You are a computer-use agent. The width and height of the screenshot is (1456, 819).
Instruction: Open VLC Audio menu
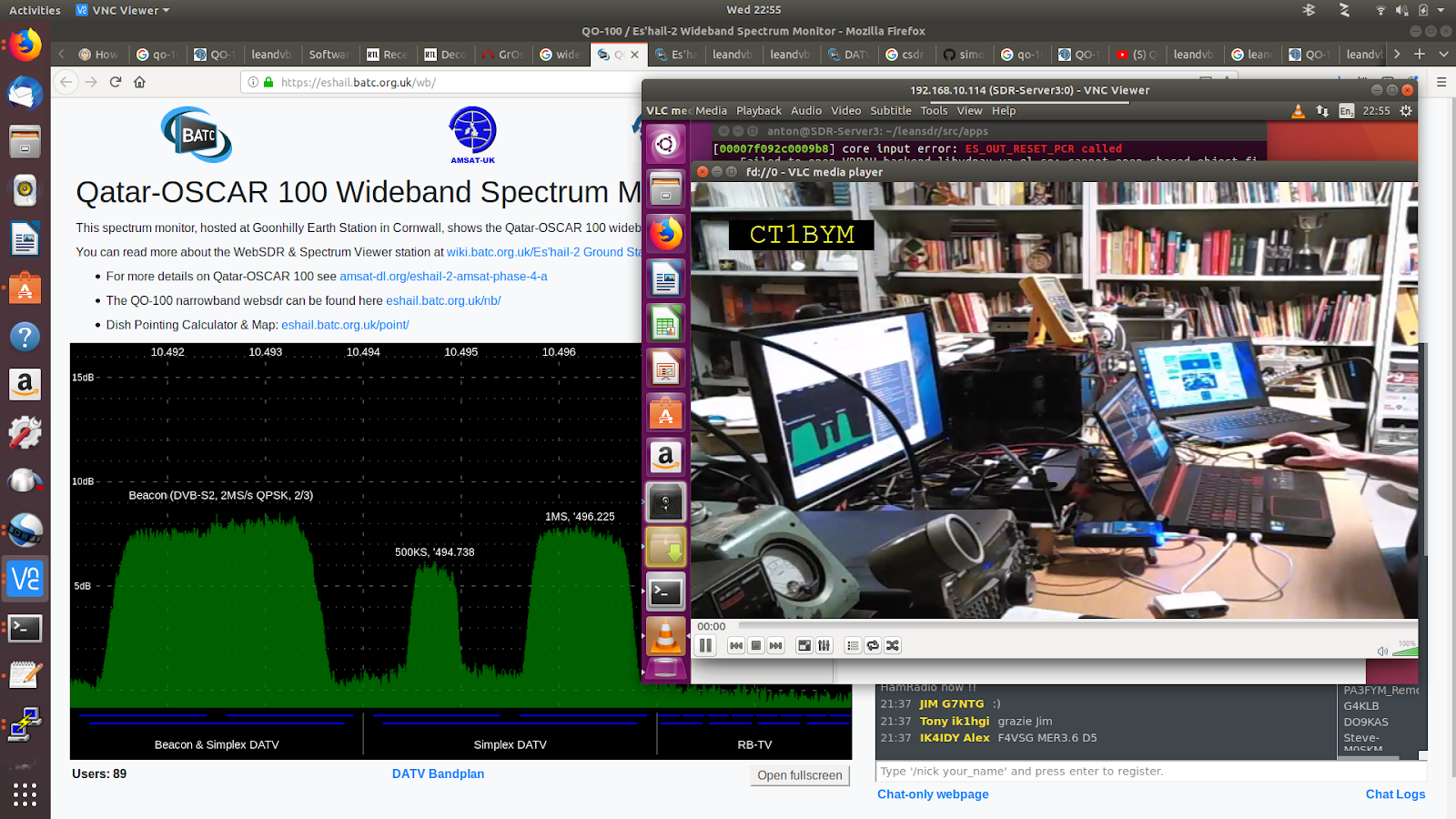[806, 111]
